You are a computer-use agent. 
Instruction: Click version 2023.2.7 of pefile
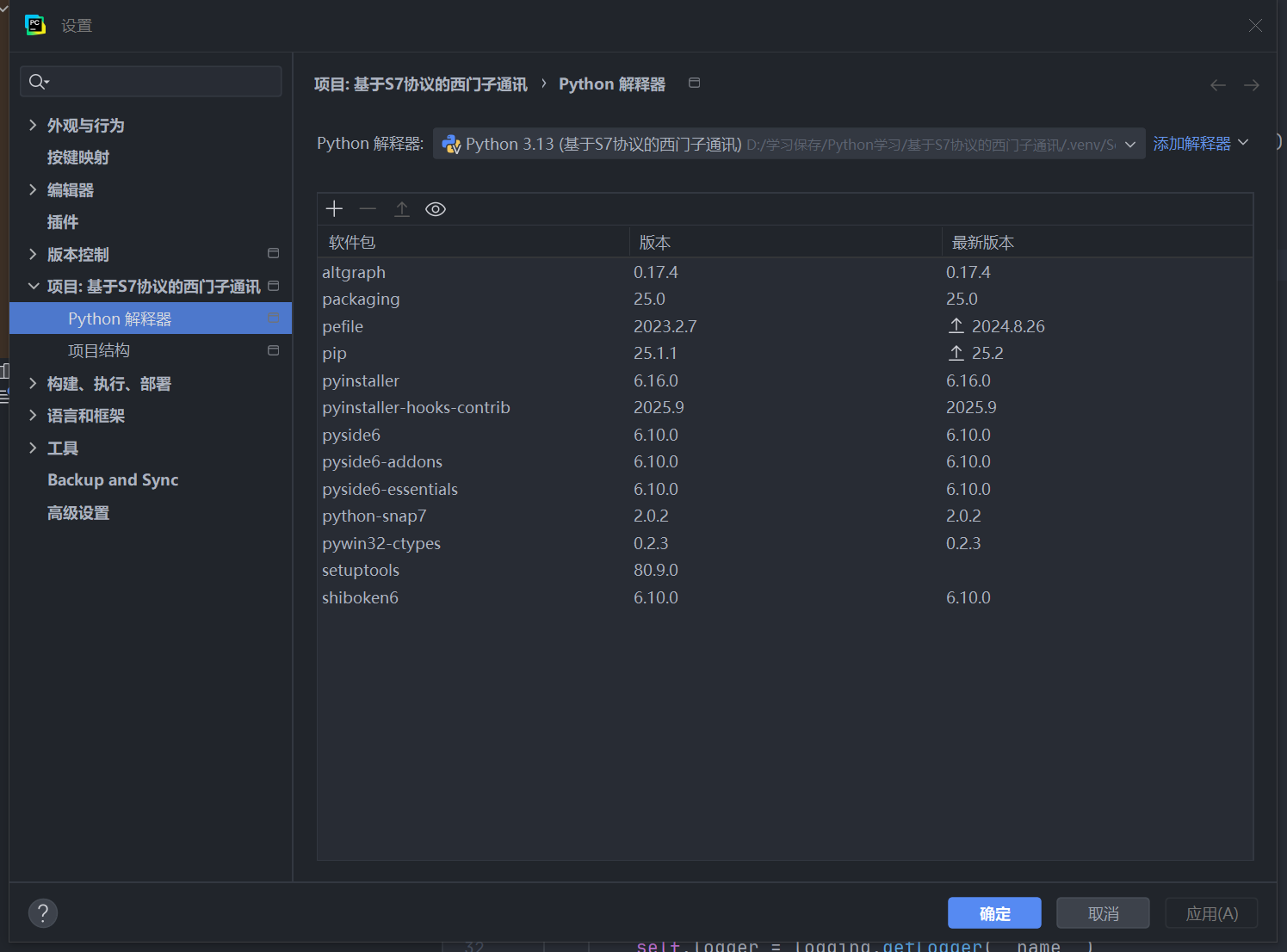(x=665, y=326)
